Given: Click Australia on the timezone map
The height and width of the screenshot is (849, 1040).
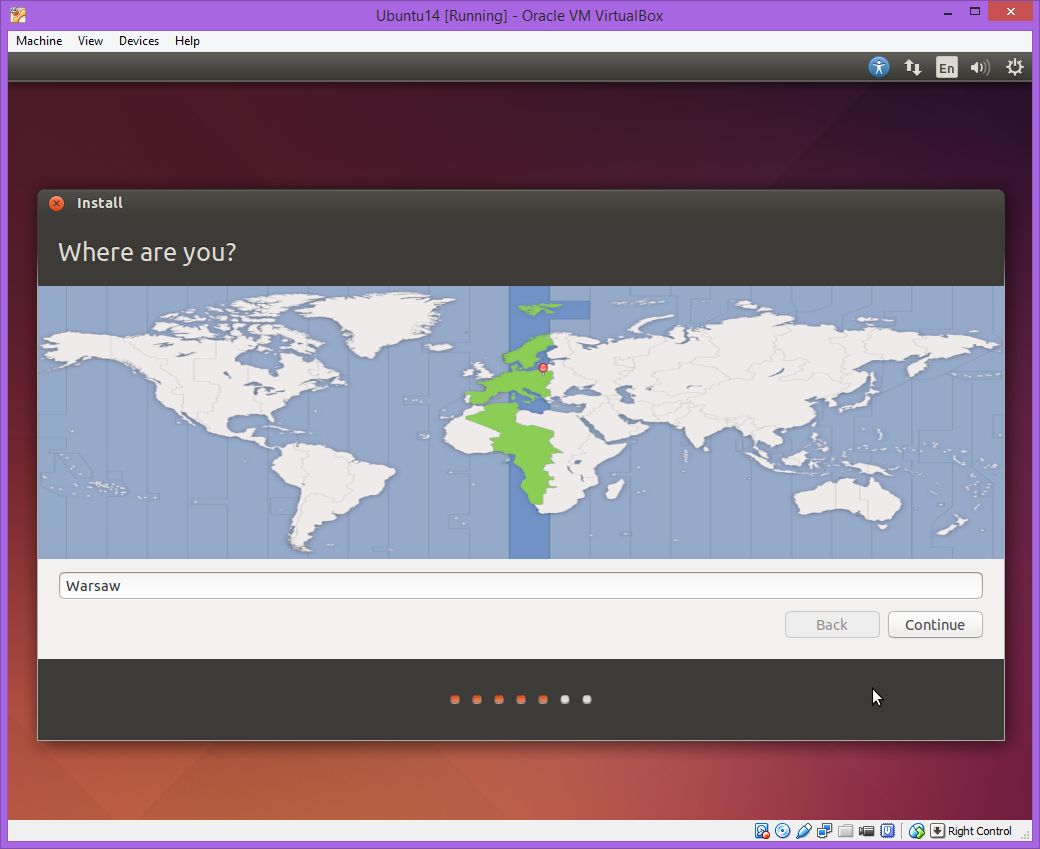Looking at the screenshot, I should 848,499.
